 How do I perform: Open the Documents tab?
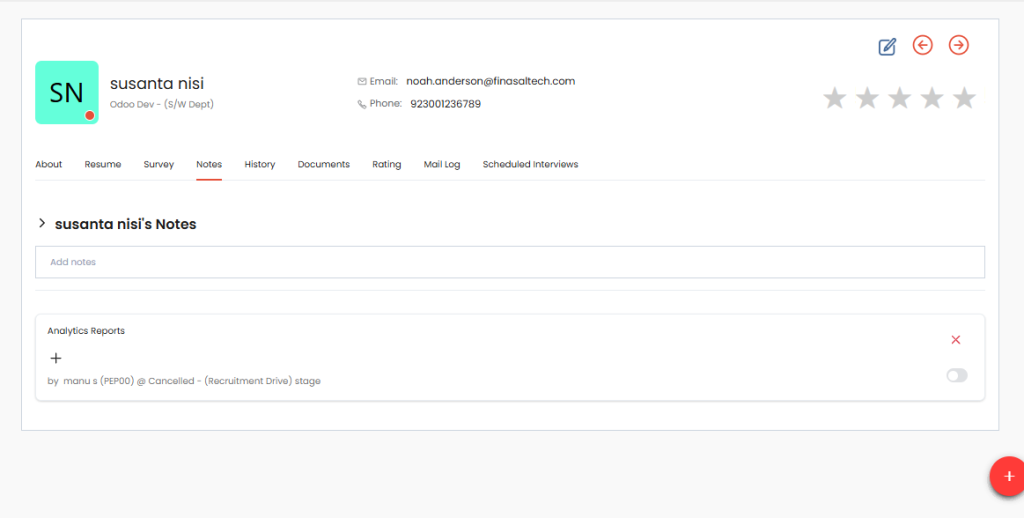[x=323, y=164]
